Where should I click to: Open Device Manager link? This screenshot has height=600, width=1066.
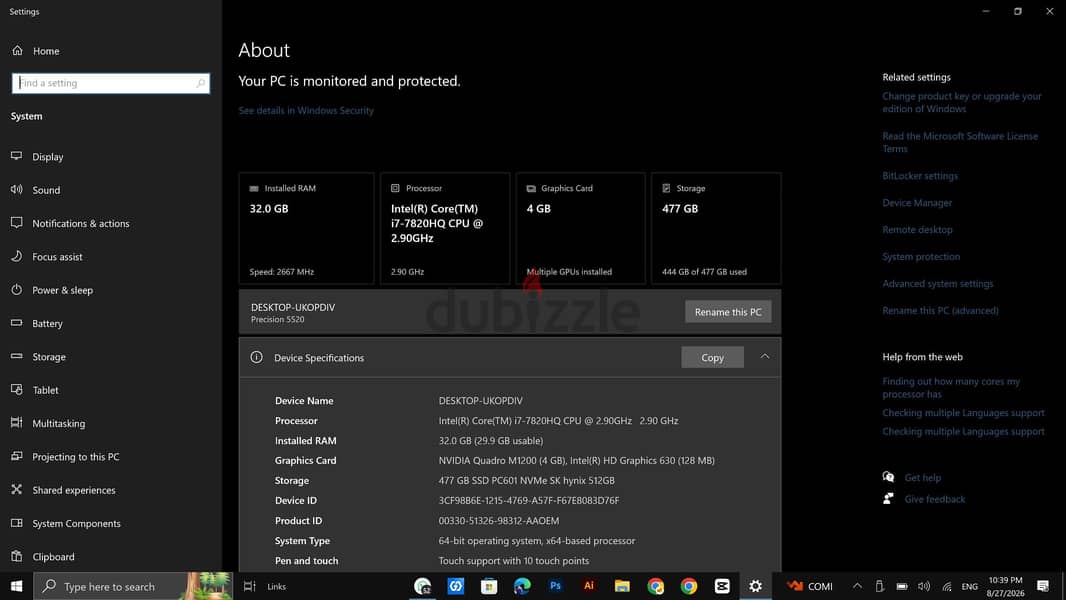(917, 202)
